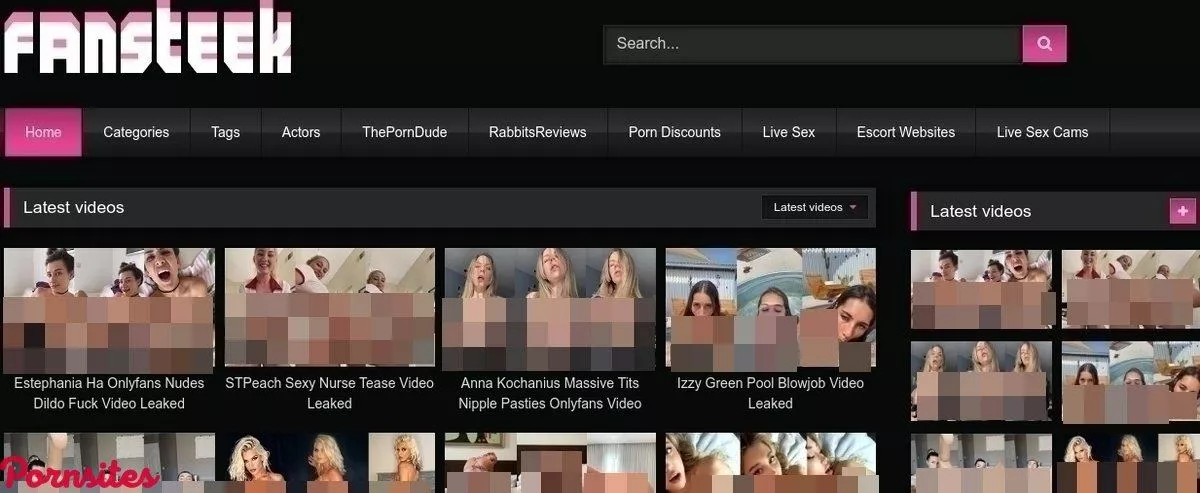The width and height of the screenshot is (1200, 493).
Task: Click the dropdown arrow beside Latest videos
Action: tap(853, 208)
